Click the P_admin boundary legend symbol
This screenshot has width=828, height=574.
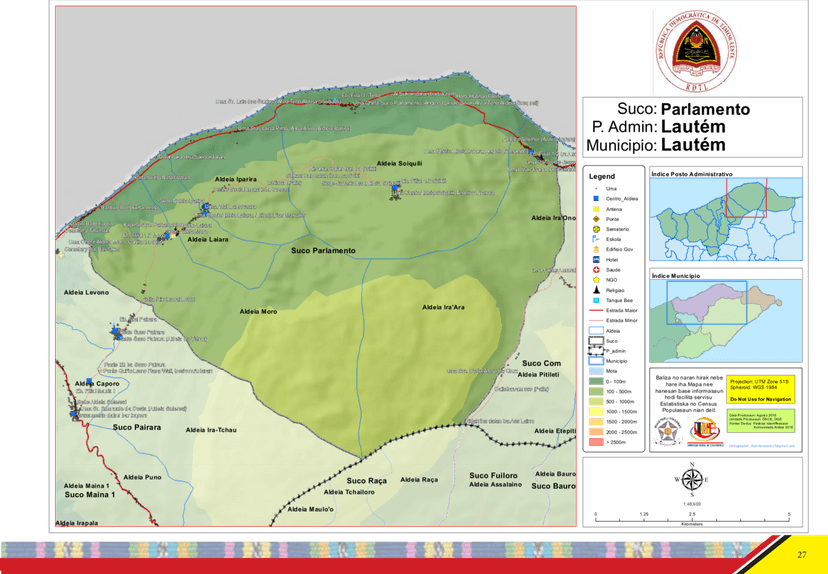point(596,351)
